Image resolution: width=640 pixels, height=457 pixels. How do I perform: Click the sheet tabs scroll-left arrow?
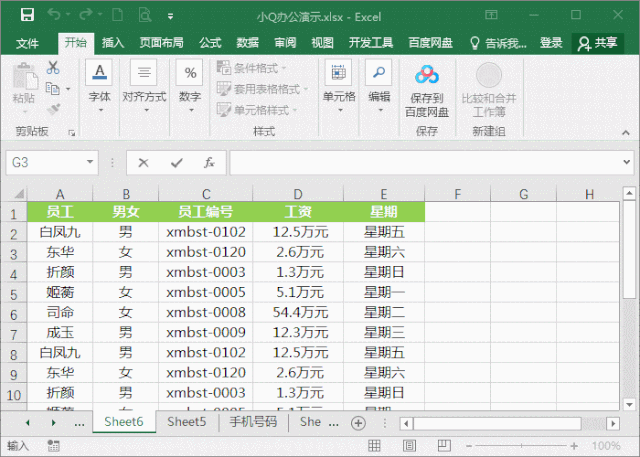(x=28, y=423)
